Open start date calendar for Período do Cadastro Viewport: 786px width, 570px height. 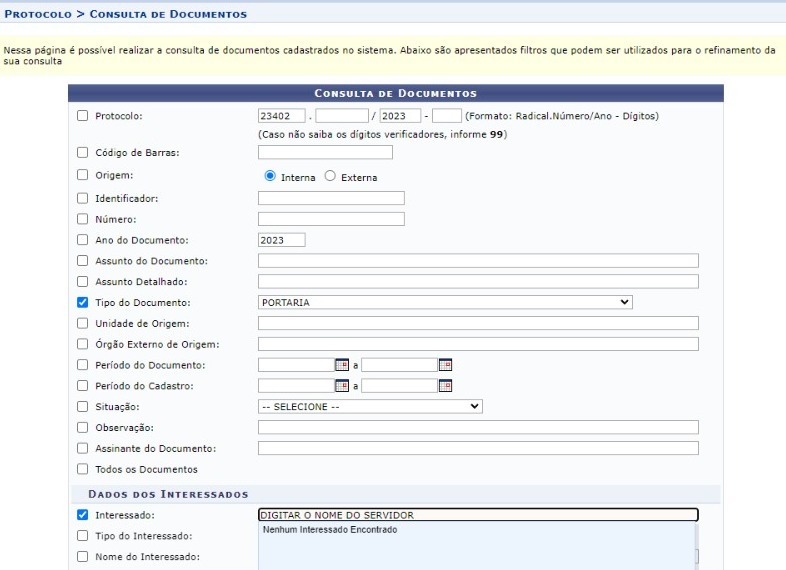coord(342,386)
